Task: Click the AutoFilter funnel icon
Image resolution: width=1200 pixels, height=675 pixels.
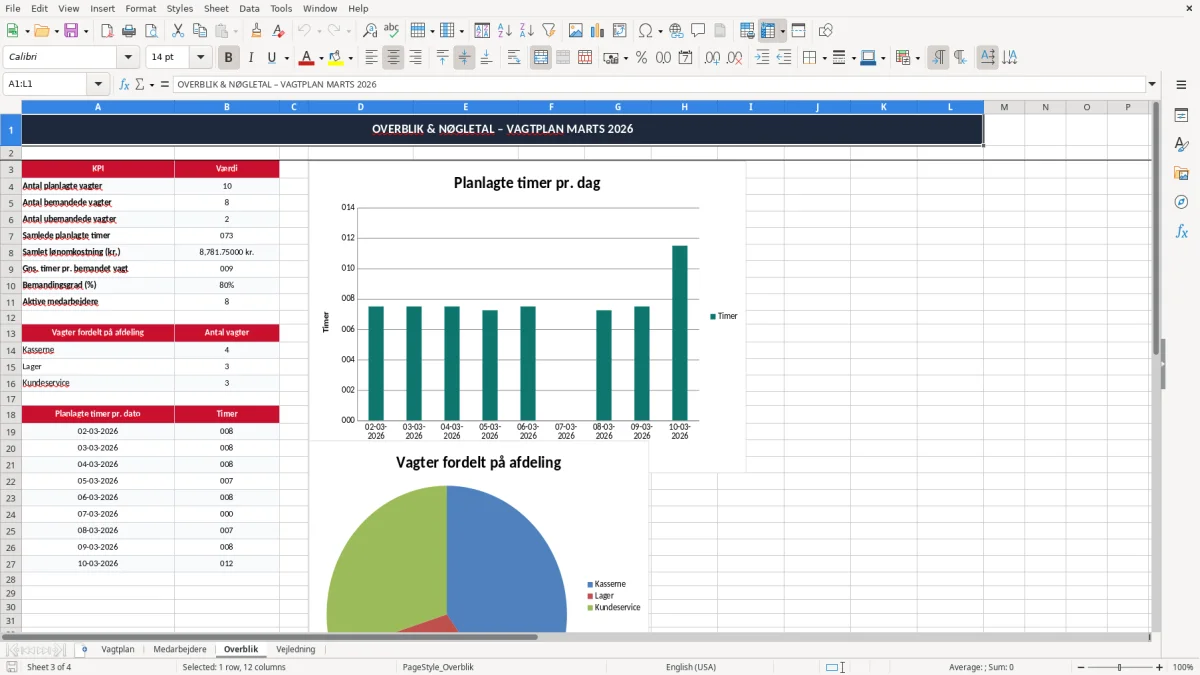Action: [x=548, y=31]
